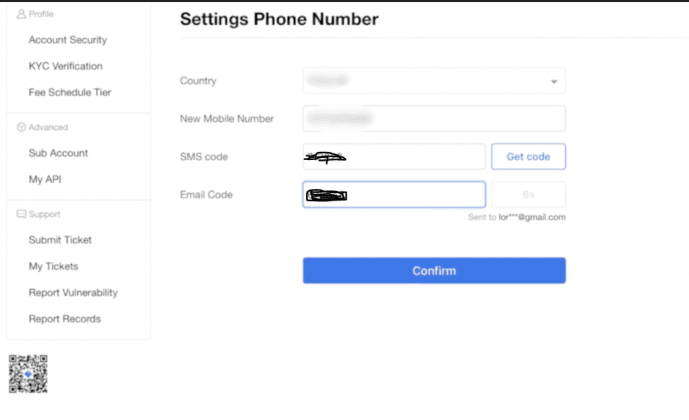Focus the New Mobile Number field
The height and width of the screenshot is (420, 689).
(x=434, y=119)
